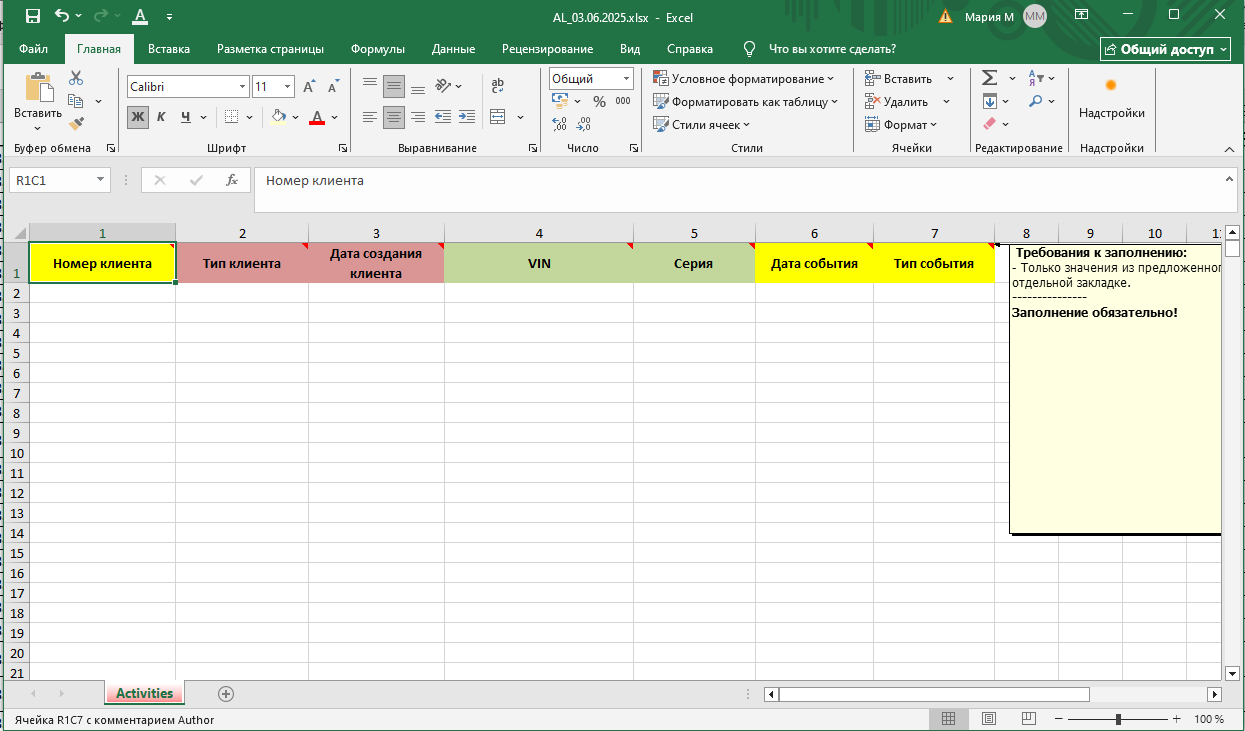The height and width of the screenshot is (731, 1245).
Task: Select the Format Painter brush
Action: point(76,123)
